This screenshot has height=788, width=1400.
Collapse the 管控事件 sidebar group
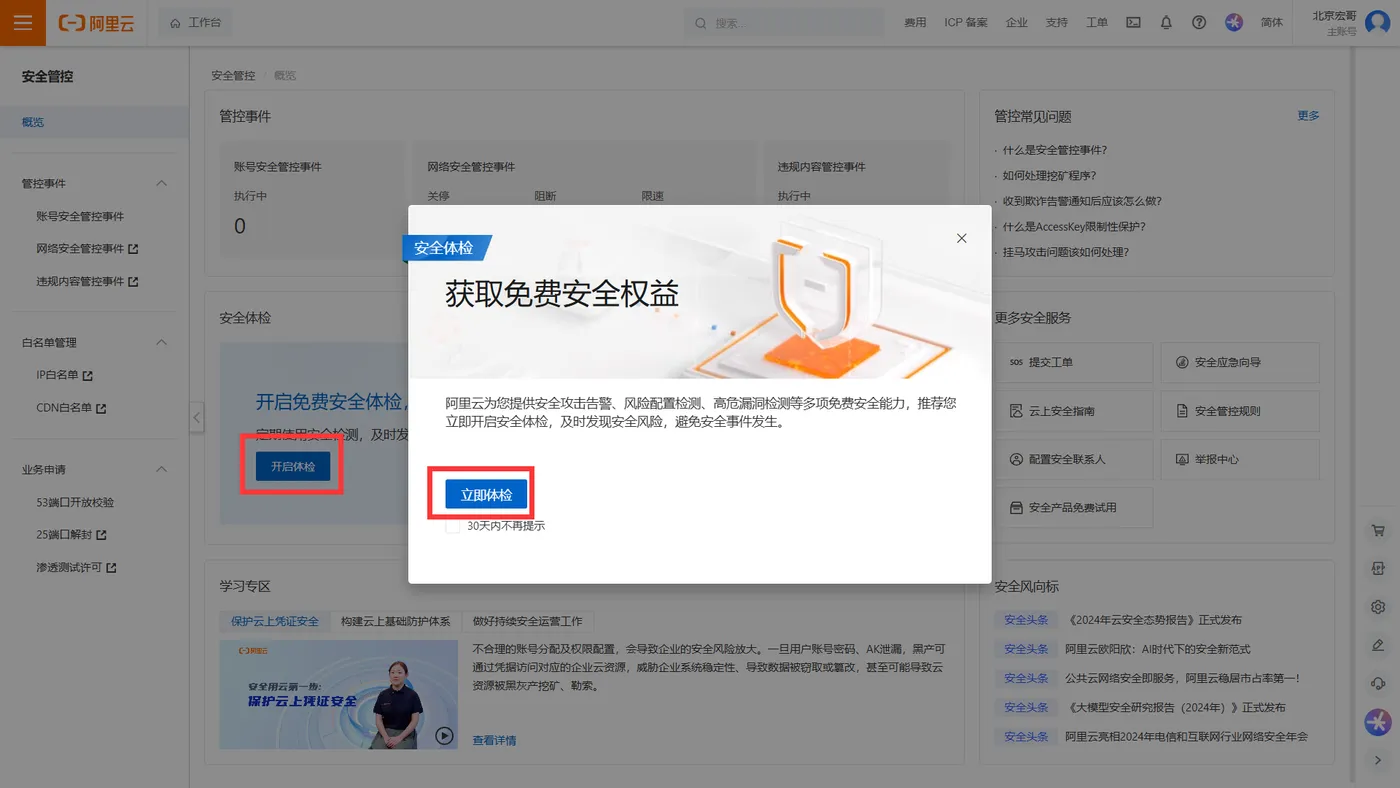pyautogui.click(x=162, y=184)
